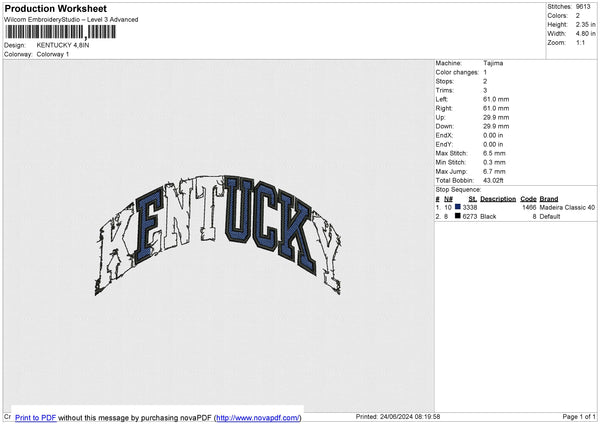This screenshot has height=424, width=600.
Task: Click the Stitches value 9613
Action: (x=583, y=7)
